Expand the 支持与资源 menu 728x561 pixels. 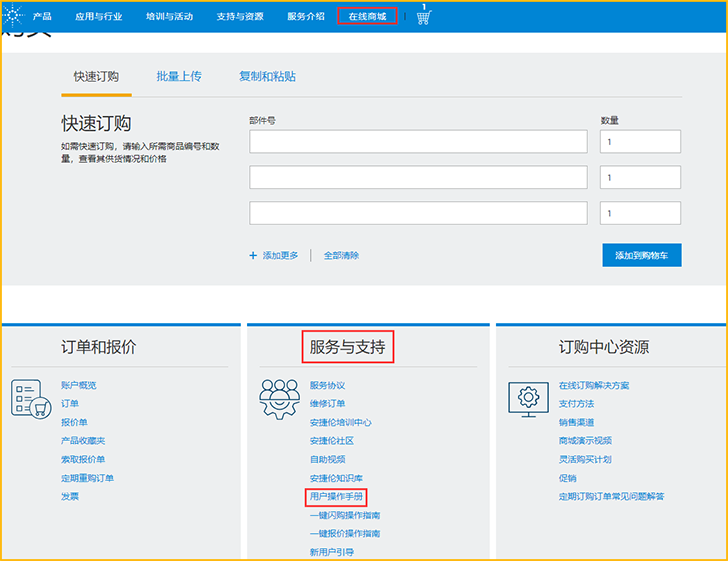[240, 17]
